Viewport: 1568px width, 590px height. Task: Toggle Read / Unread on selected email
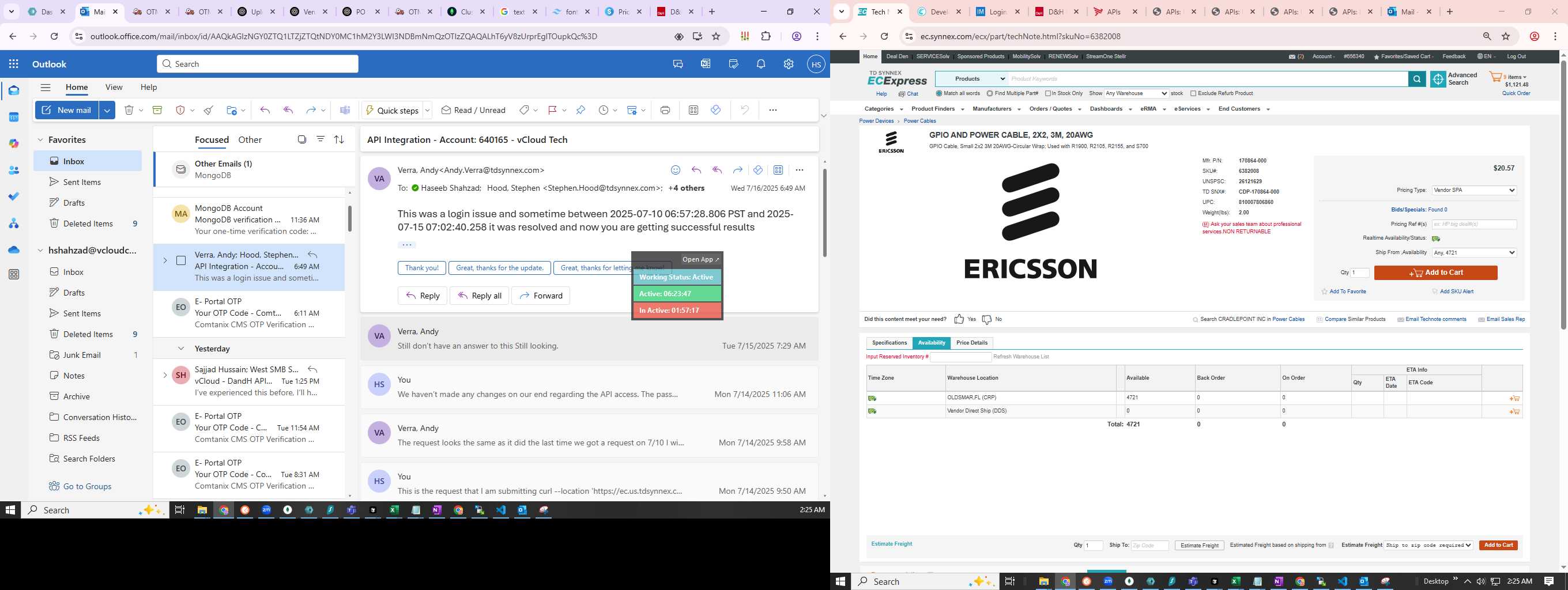[473, 110]
